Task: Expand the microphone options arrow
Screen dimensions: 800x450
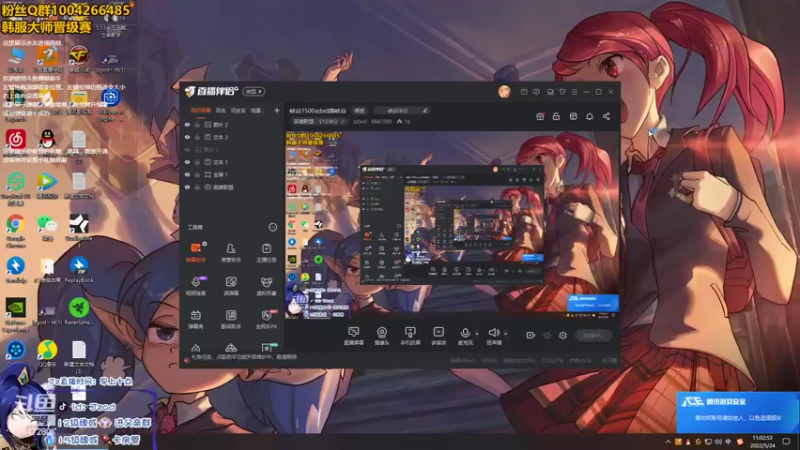Action: (477, 334)
